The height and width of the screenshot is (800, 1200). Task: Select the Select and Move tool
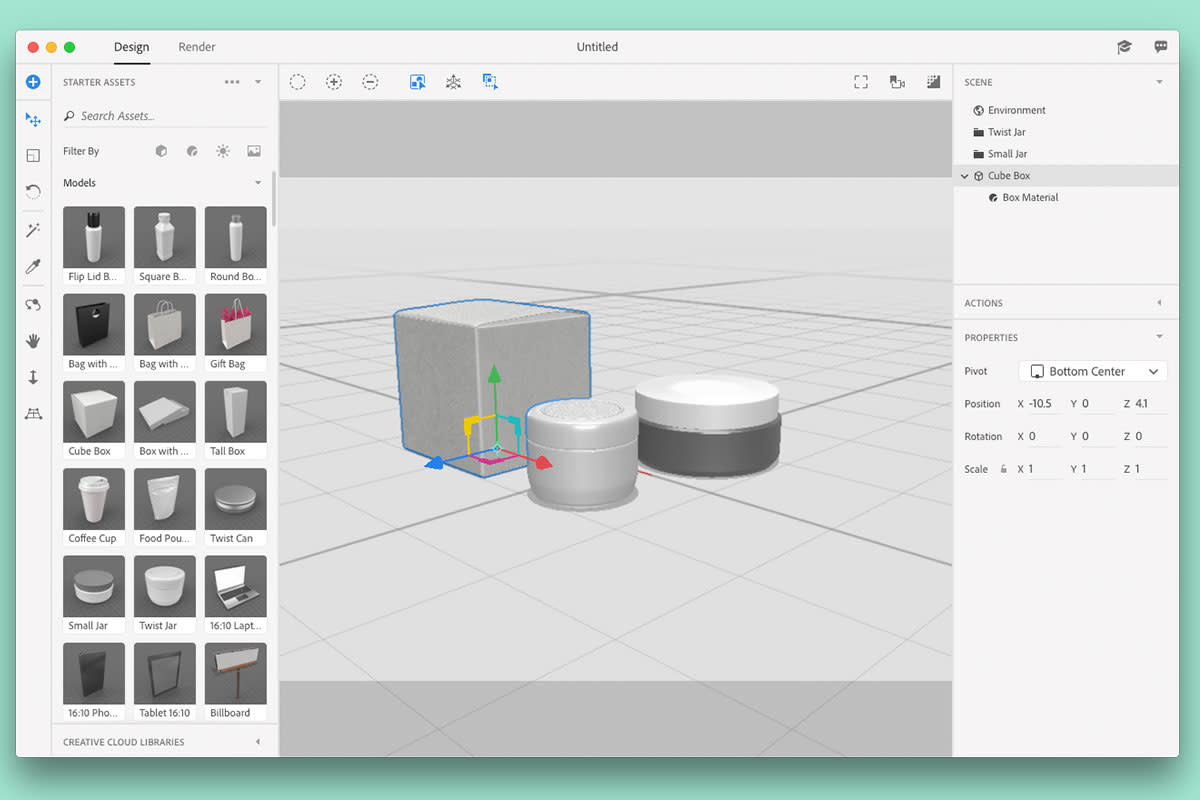tap(33, 120)
